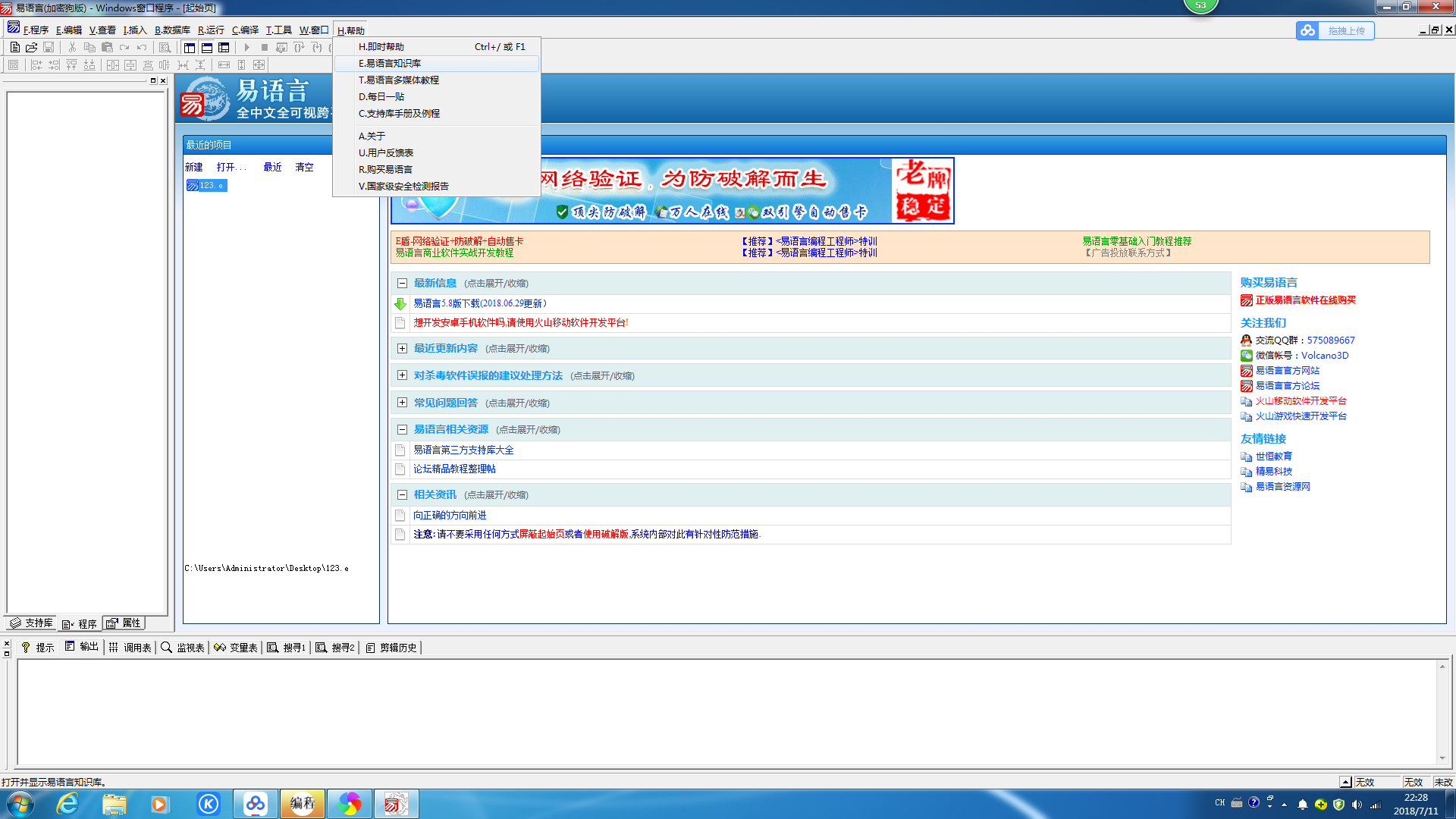The width and height of the screenshot is (1456, 819).
Task: Click the align left edges icon
Action: click(x=36, y=65)
